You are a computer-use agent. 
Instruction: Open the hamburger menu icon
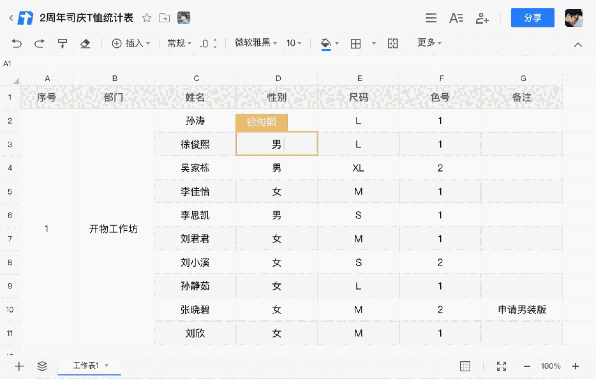(x=431, y=18)
